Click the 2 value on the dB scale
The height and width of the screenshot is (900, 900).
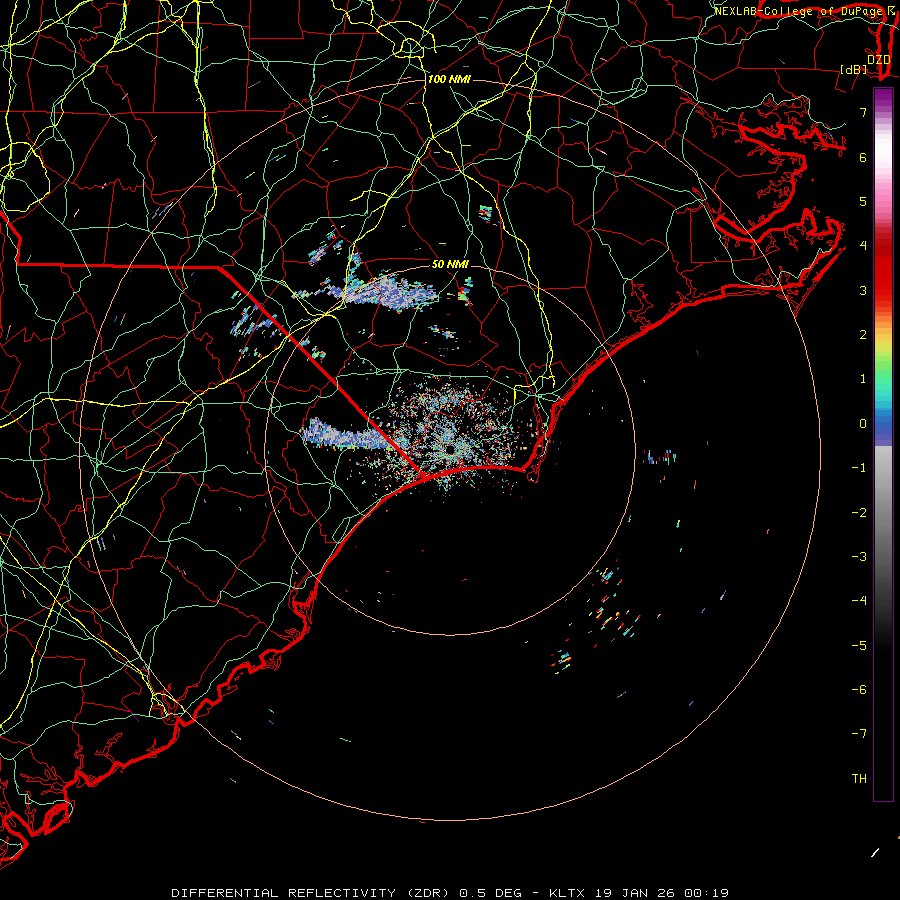[x=863, y=335]
